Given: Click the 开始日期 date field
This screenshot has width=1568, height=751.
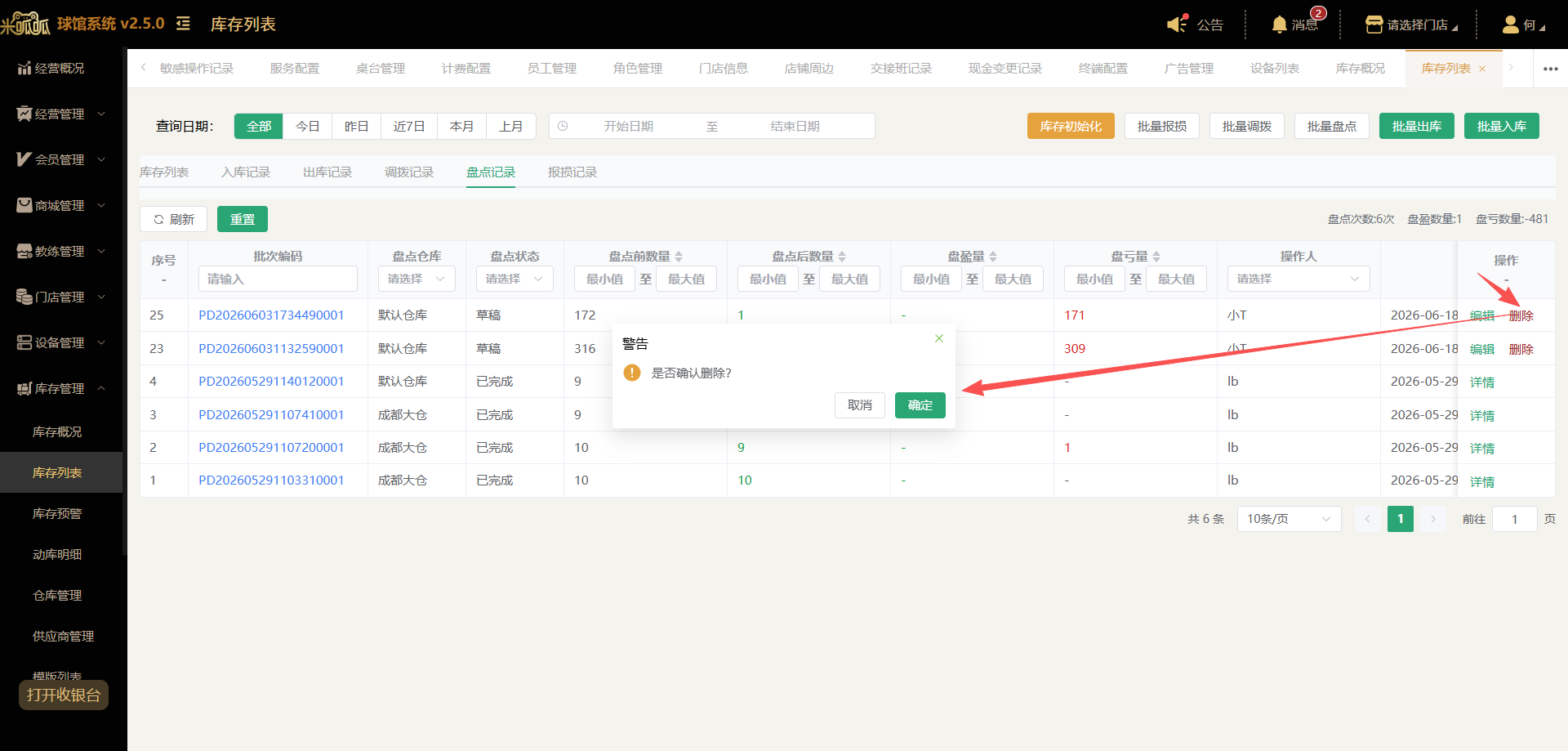Looking at the screenshot, I should tap(629, 126).
